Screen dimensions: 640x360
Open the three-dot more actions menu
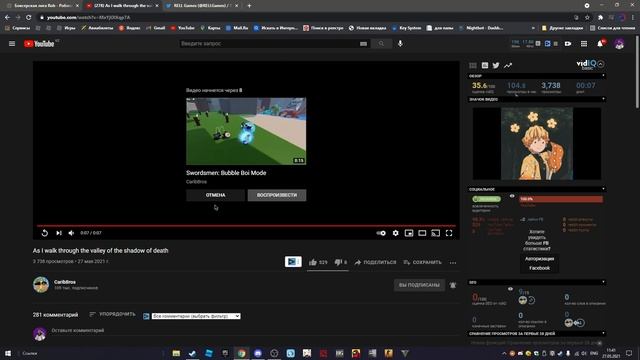(x=453, y=263)
